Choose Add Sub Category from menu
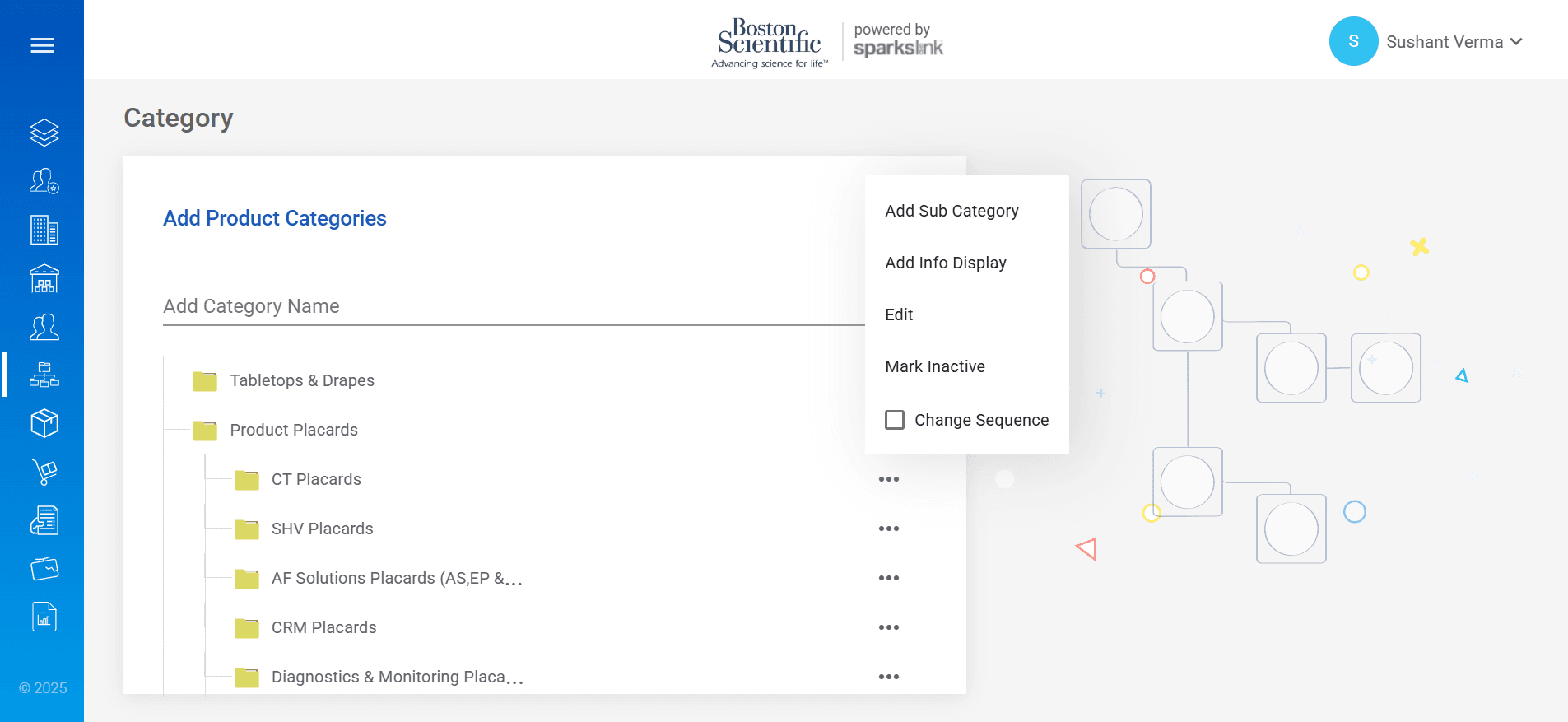Viewport: 1568px width, 722px height. coord(952,211)
